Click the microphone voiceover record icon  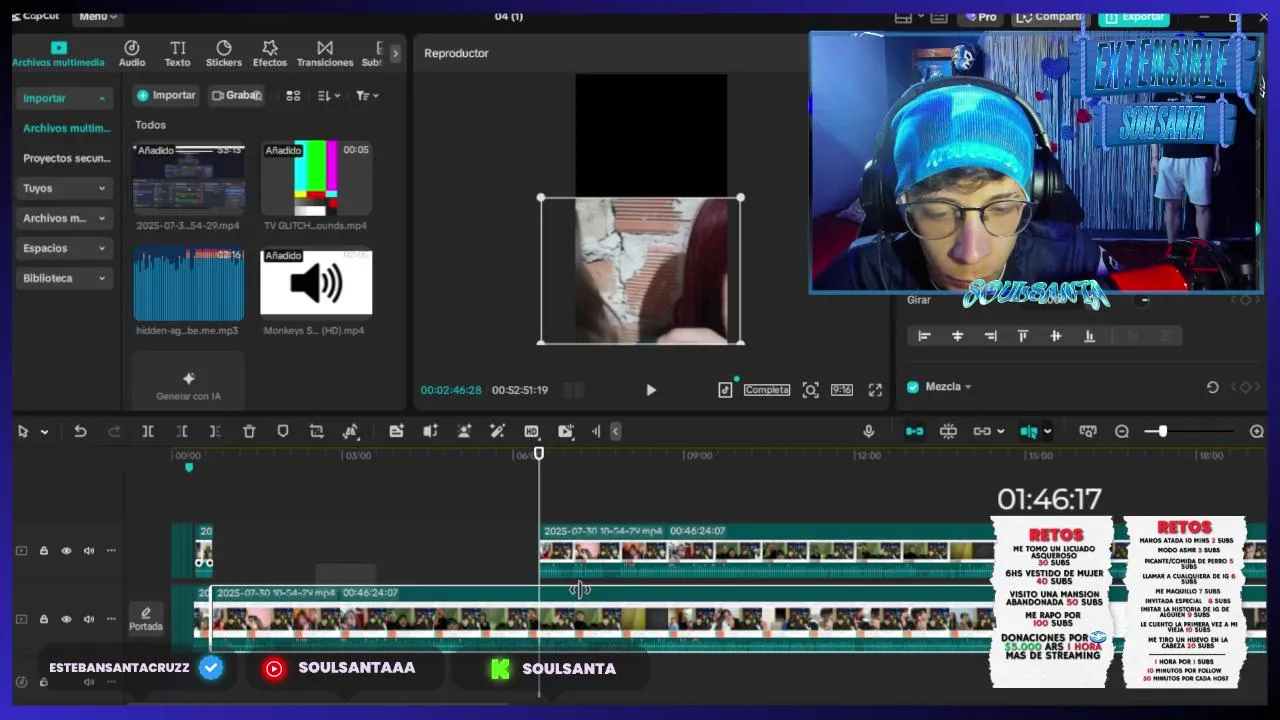868,431
